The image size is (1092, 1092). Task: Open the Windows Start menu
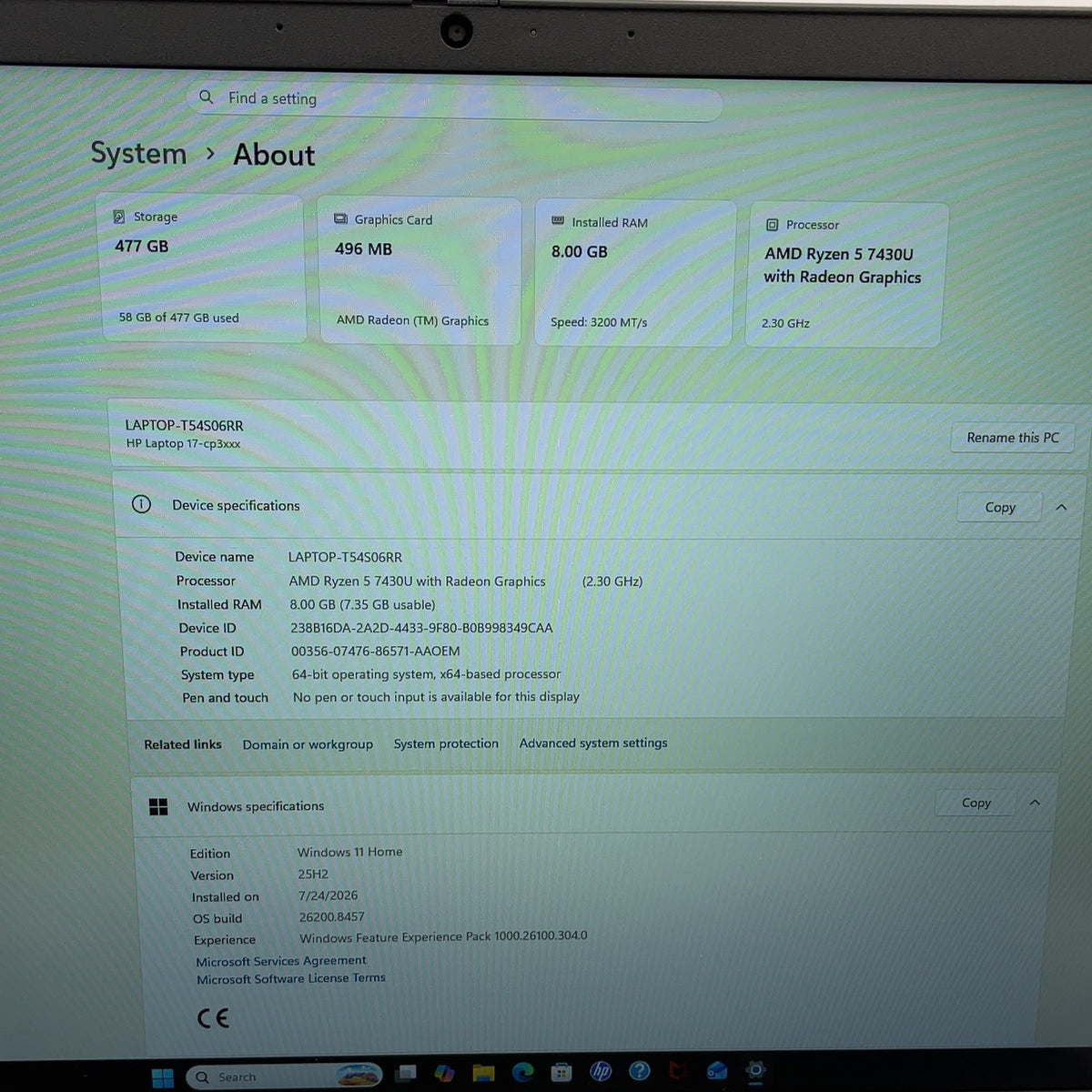click(163, 1077)
